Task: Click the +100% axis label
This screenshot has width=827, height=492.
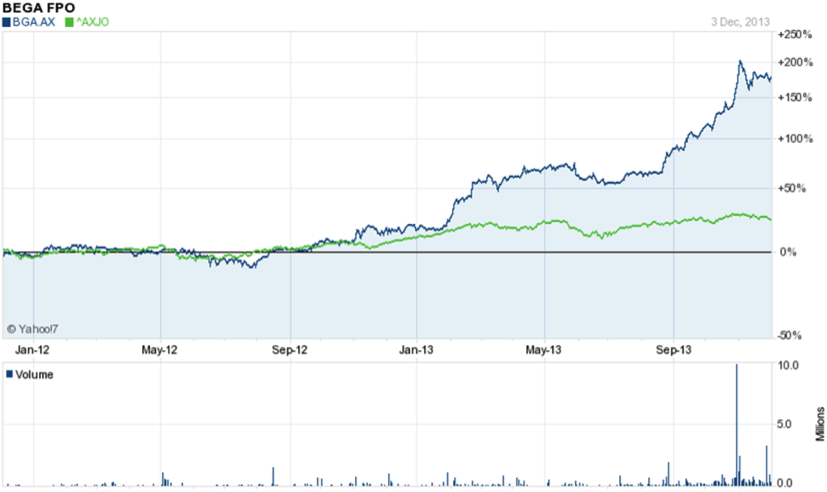Action: pyautogui.click(x=795, y=139)
